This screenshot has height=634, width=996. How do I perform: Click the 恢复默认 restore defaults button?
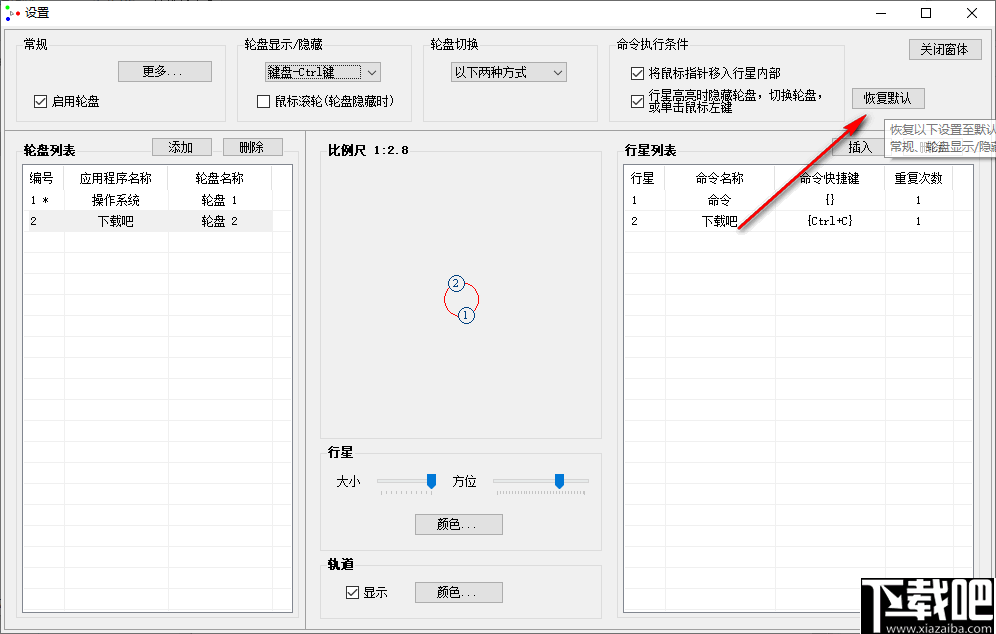[888, 98]
